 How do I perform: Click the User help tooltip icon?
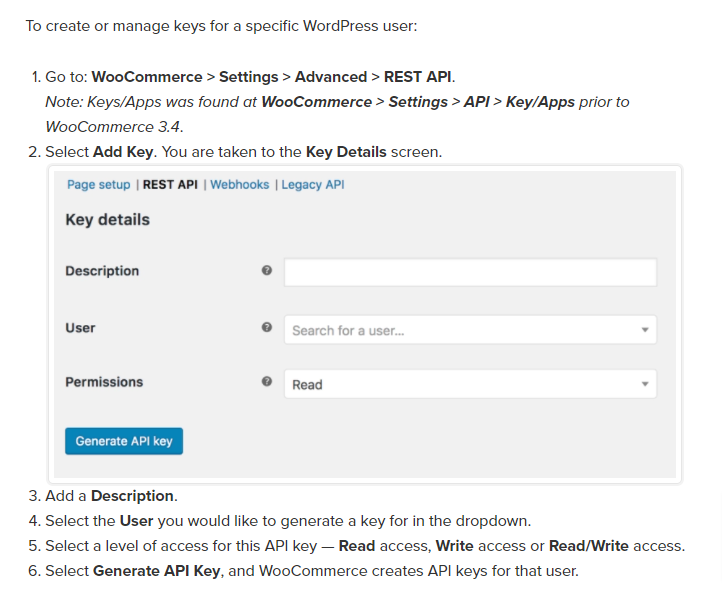[x=267, y=327]
